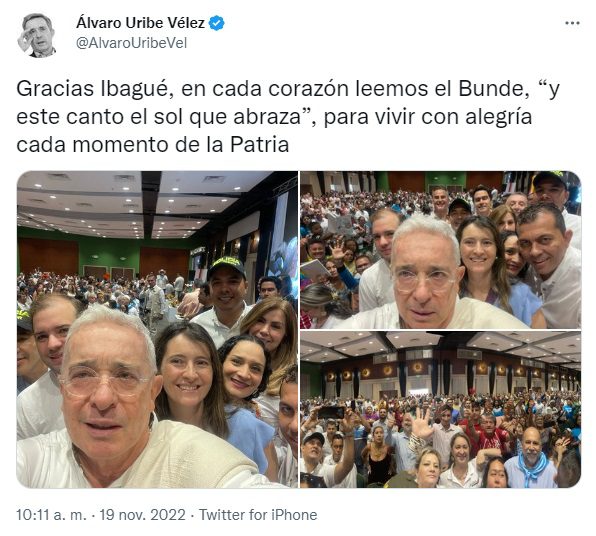Open the black-and-white profile avatar
This screenshot has height=536, width=596.
click(x=38, y=35)
